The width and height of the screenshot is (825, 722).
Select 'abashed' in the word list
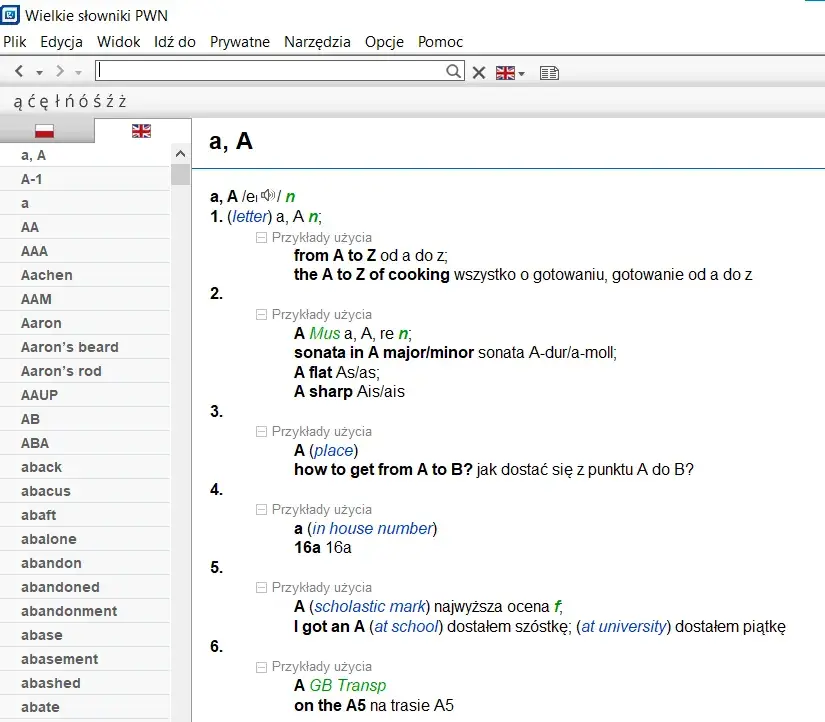85,683
